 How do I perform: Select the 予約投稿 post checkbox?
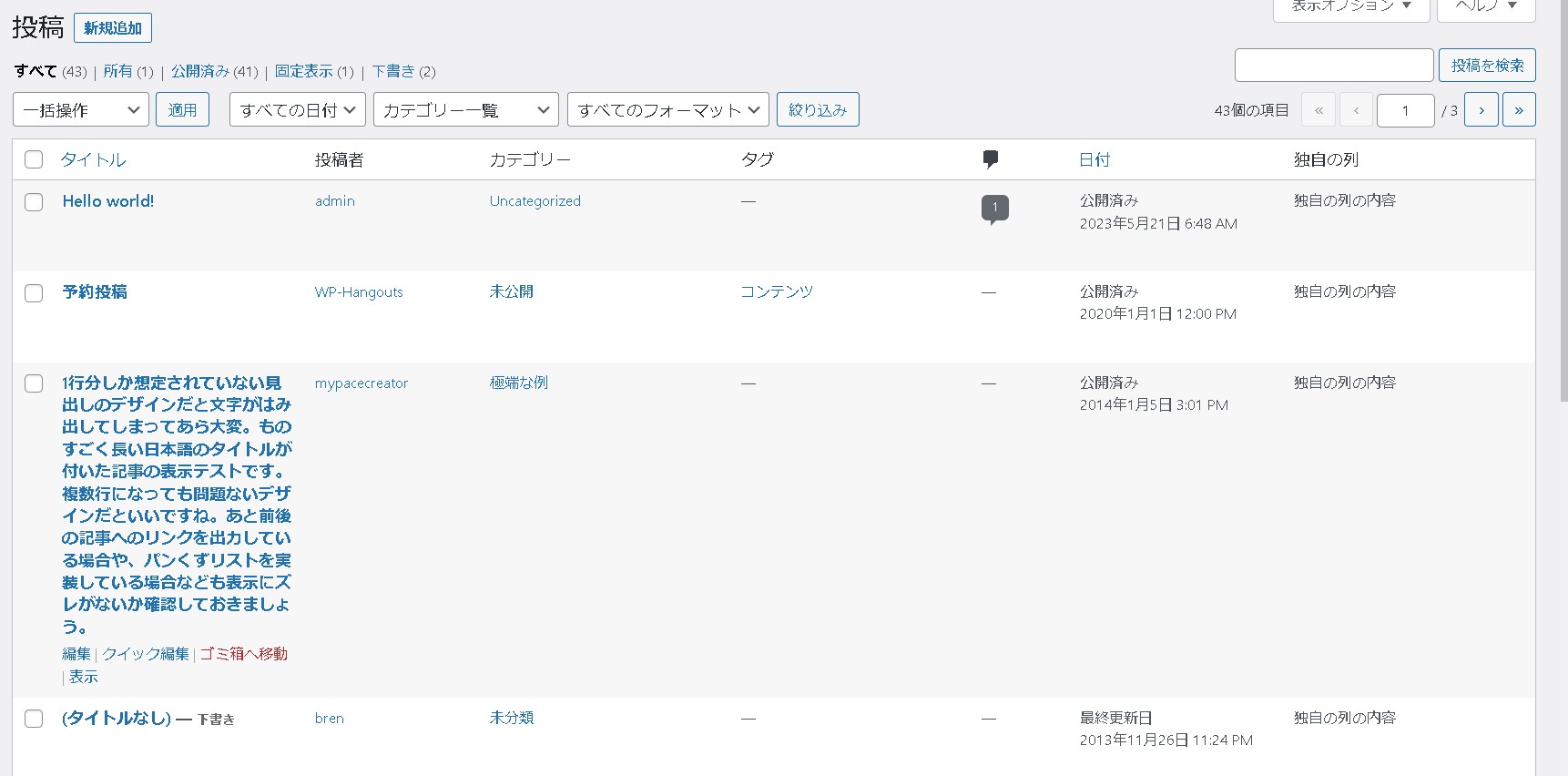pos(34,293)
